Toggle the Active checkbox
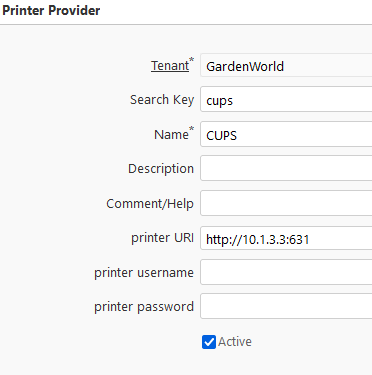This screenshot has width=372, height=375. click(209, 342)
